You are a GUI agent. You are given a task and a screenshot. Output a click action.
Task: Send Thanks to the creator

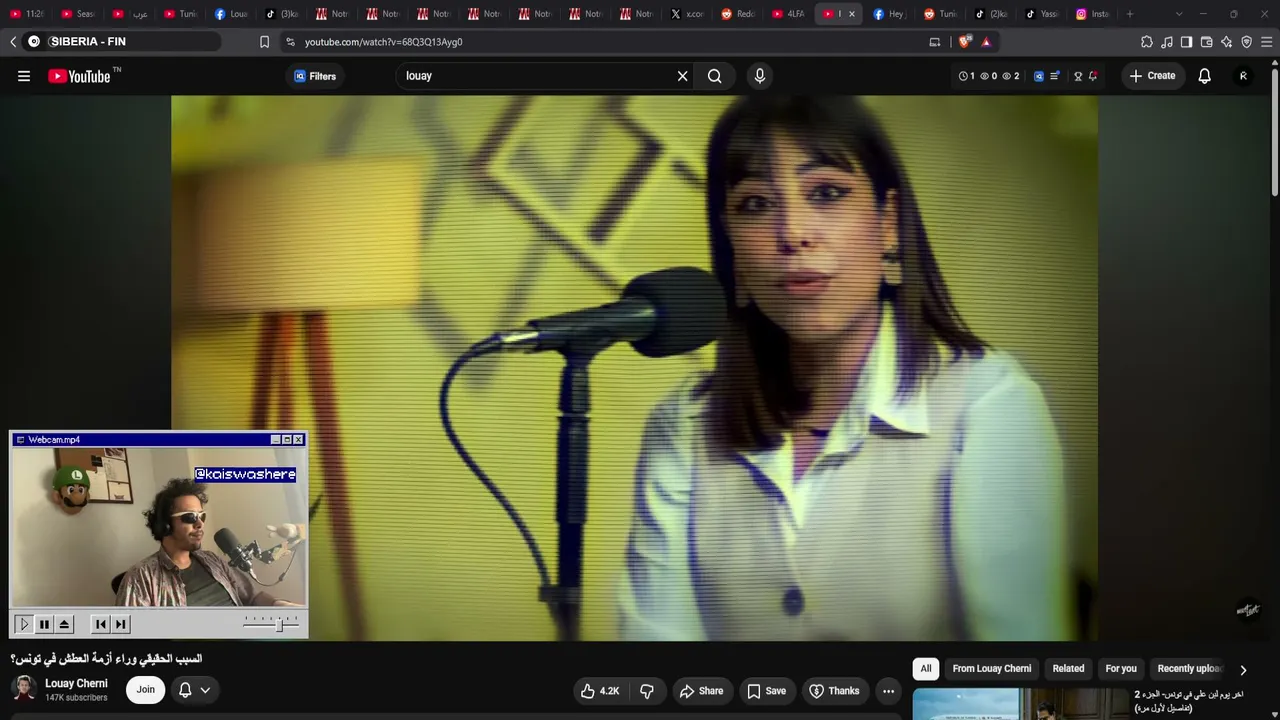(x=834, y=691)
